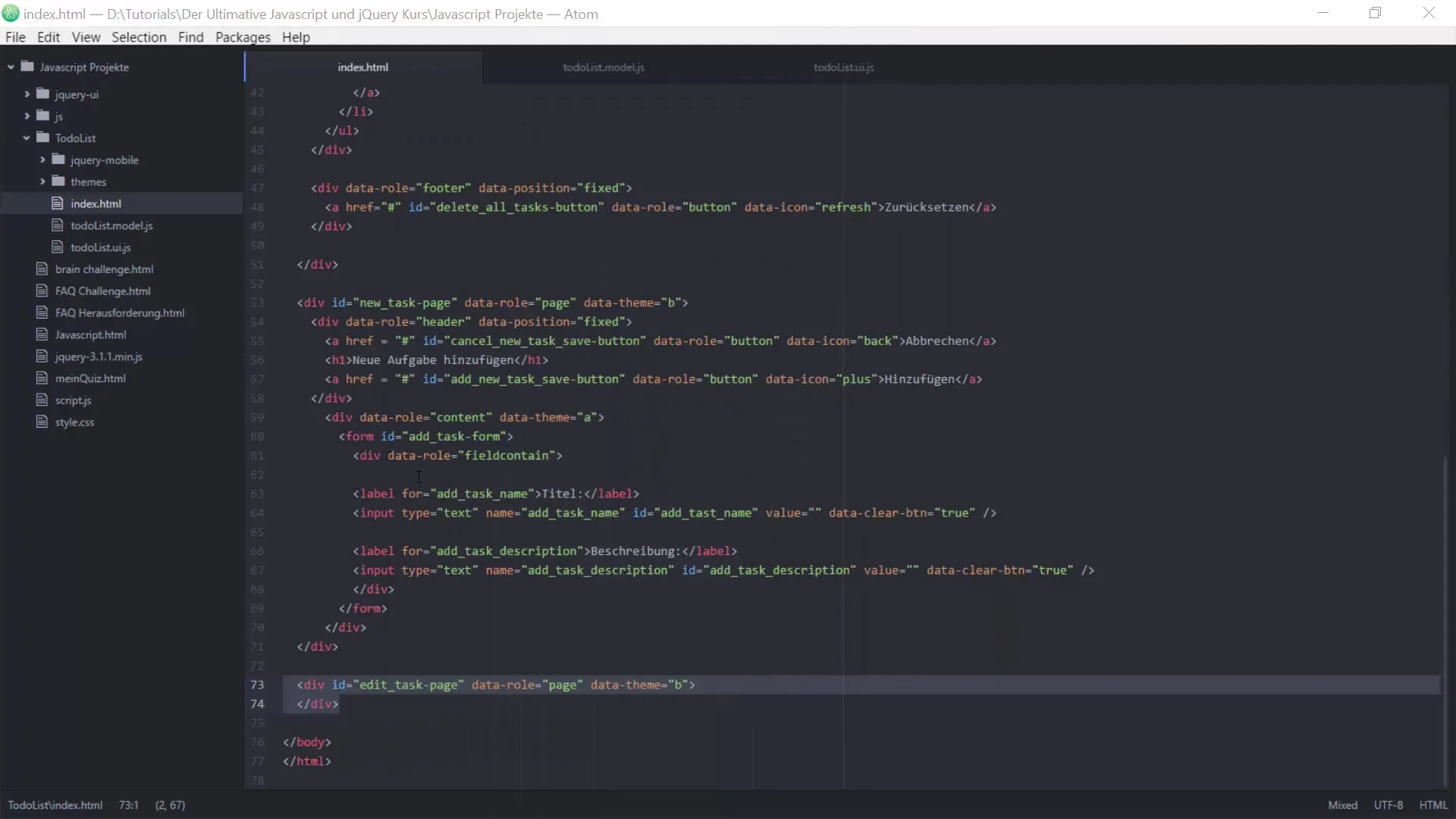This screenshot has width=1456, height=819.
Task: Click the todoList.ui.js file icon in tree
Action: click(x=57, y=247)
